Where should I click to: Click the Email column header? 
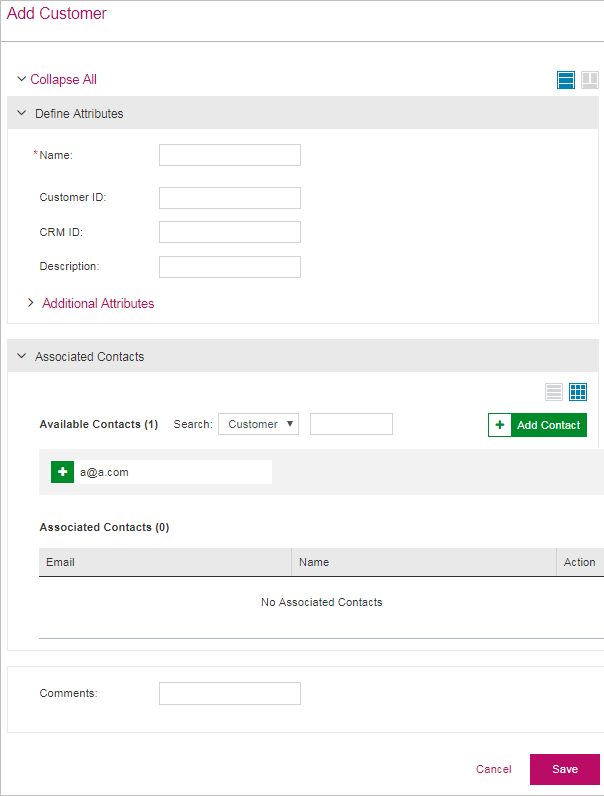61,562
